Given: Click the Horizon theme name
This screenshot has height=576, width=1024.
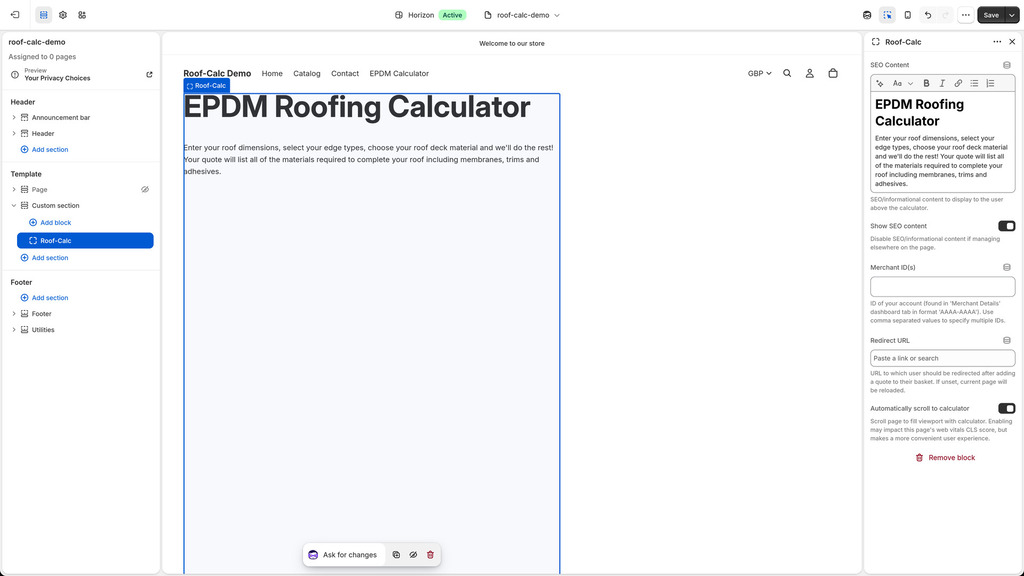Looking at the screenshot, I should click(x=421, y=15).
